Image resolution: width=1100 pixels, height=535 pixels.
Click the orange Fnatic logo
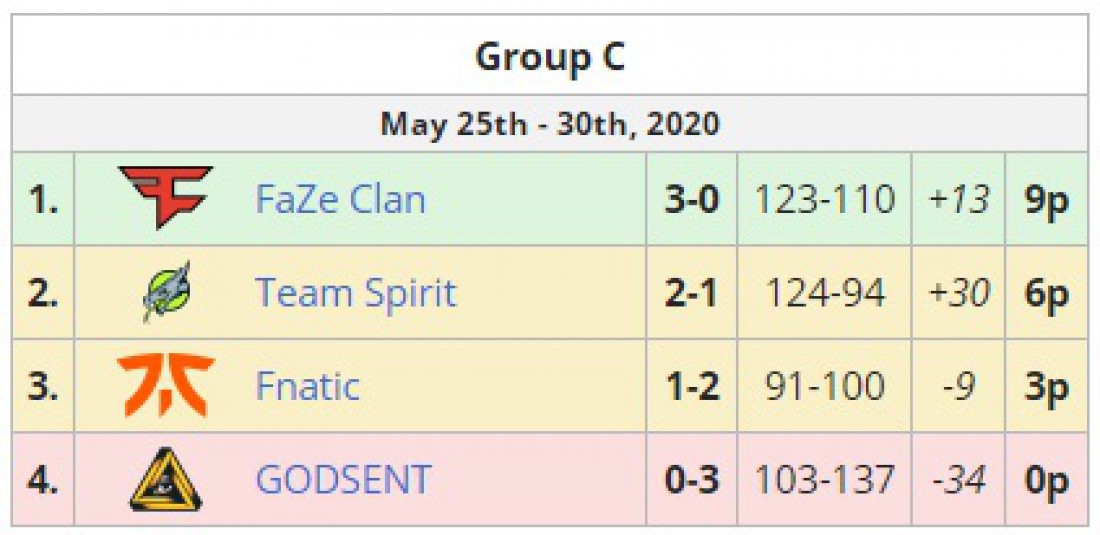[x=166, y=386]
